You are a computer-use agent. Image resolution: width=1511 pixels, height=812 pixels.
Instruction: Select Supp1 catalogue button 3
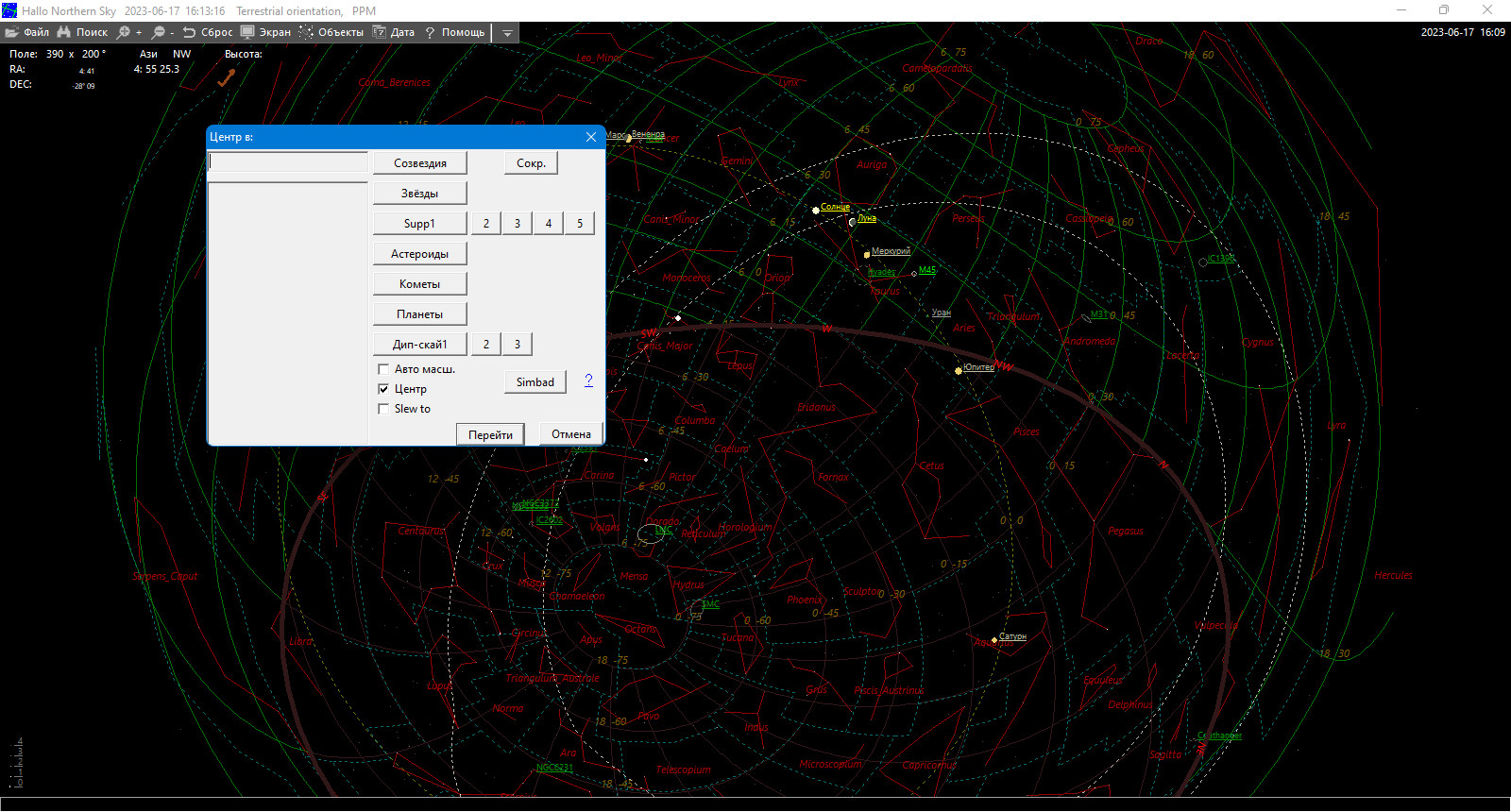(x=518, y=224)
